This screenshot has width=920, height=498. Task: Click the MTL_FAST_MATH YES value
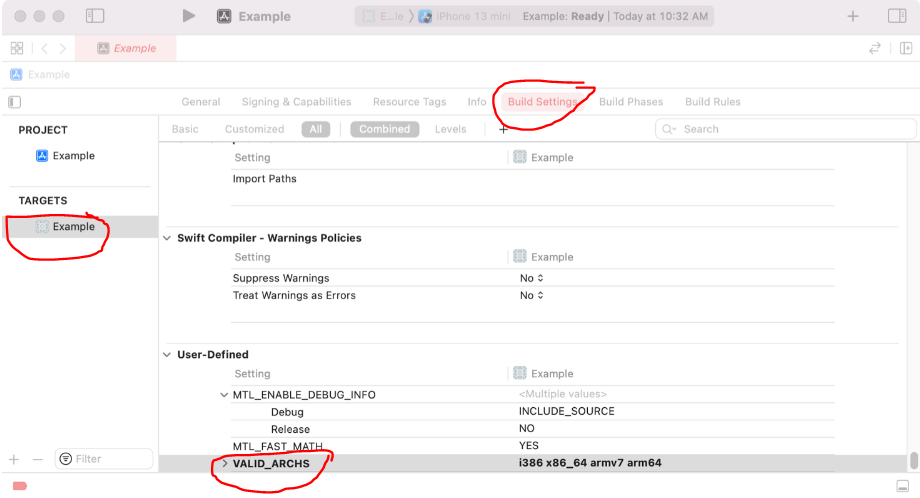coord(529,445)
